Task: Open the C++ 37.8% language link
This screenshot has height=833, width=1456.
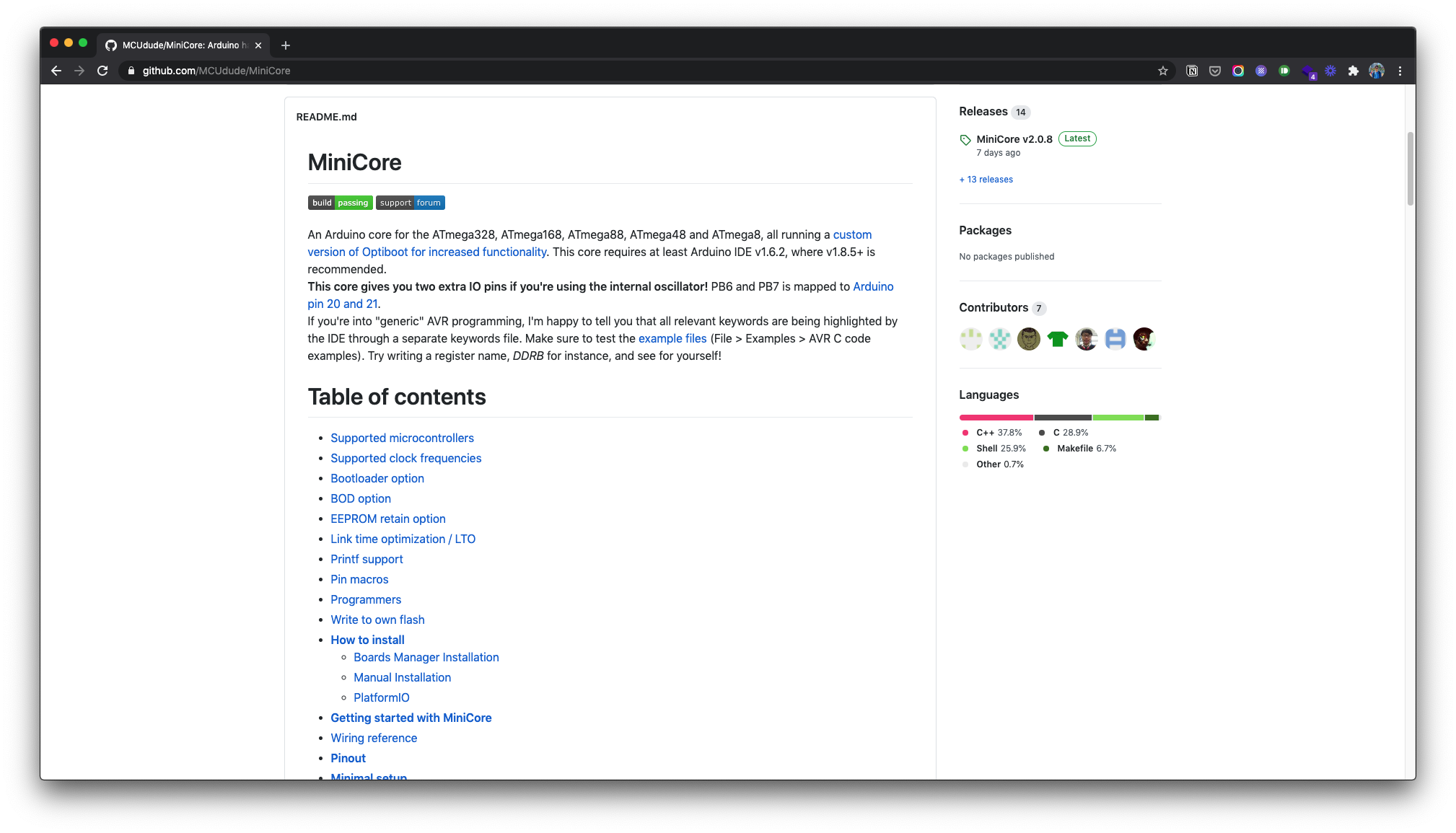Action: click(x=993, y=433)
